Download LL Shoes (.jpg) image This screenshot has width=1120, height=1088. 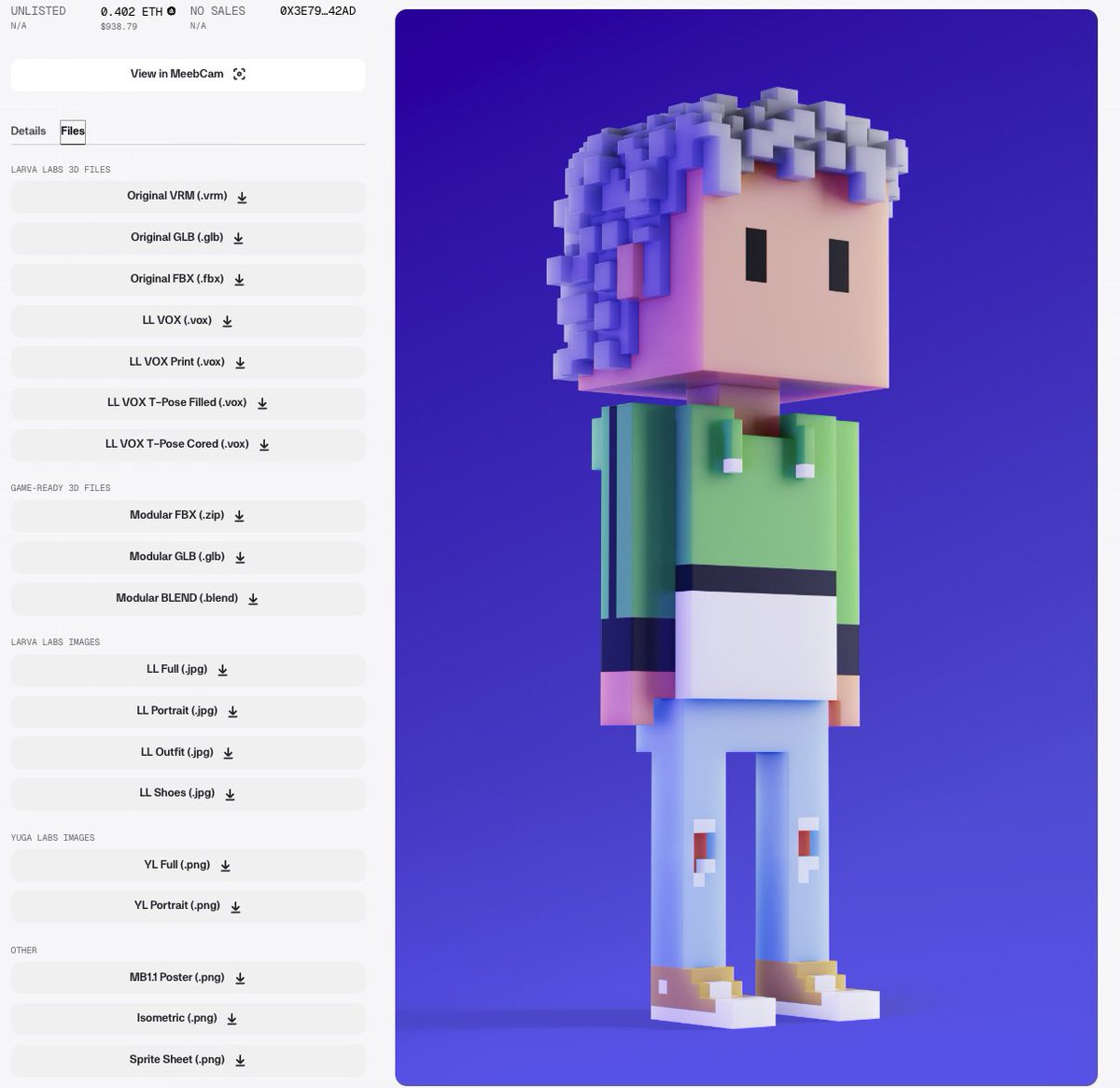pyautogui.click(x=188, y=793)
